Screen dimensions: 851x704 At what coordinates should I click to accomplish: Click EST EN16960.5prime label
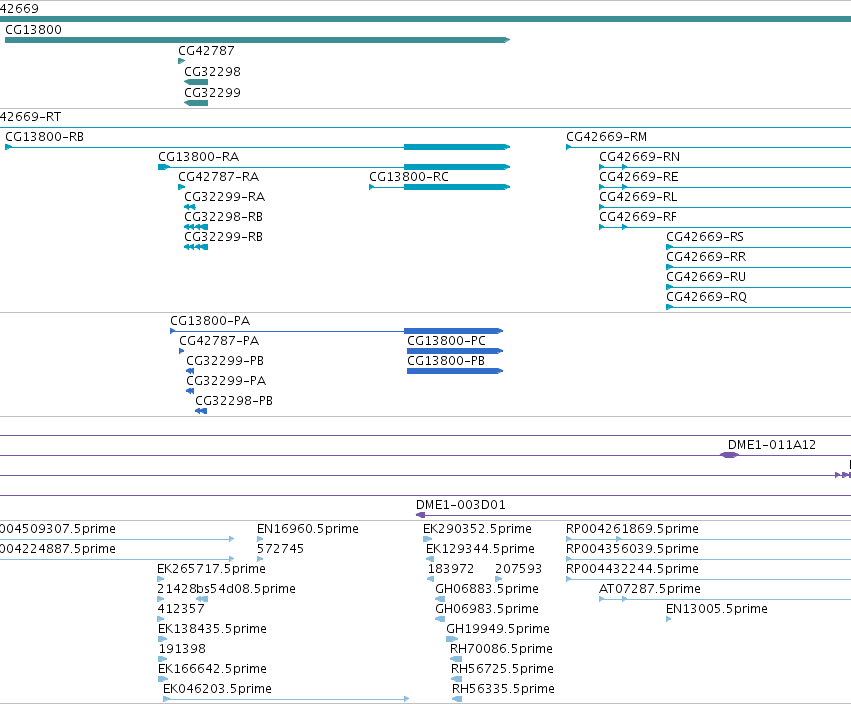click(x=308, y=529)
